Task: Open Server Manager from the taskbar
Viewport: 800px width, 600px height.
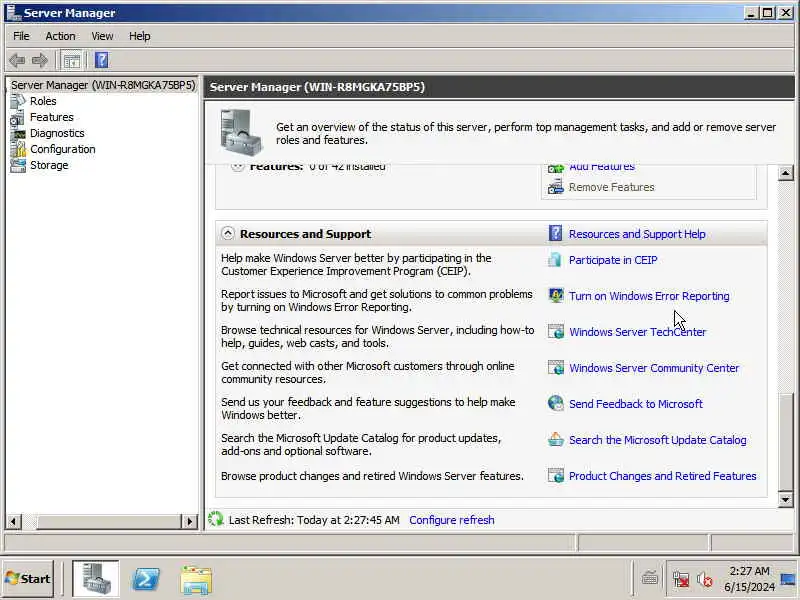Action: pos(95,579)
